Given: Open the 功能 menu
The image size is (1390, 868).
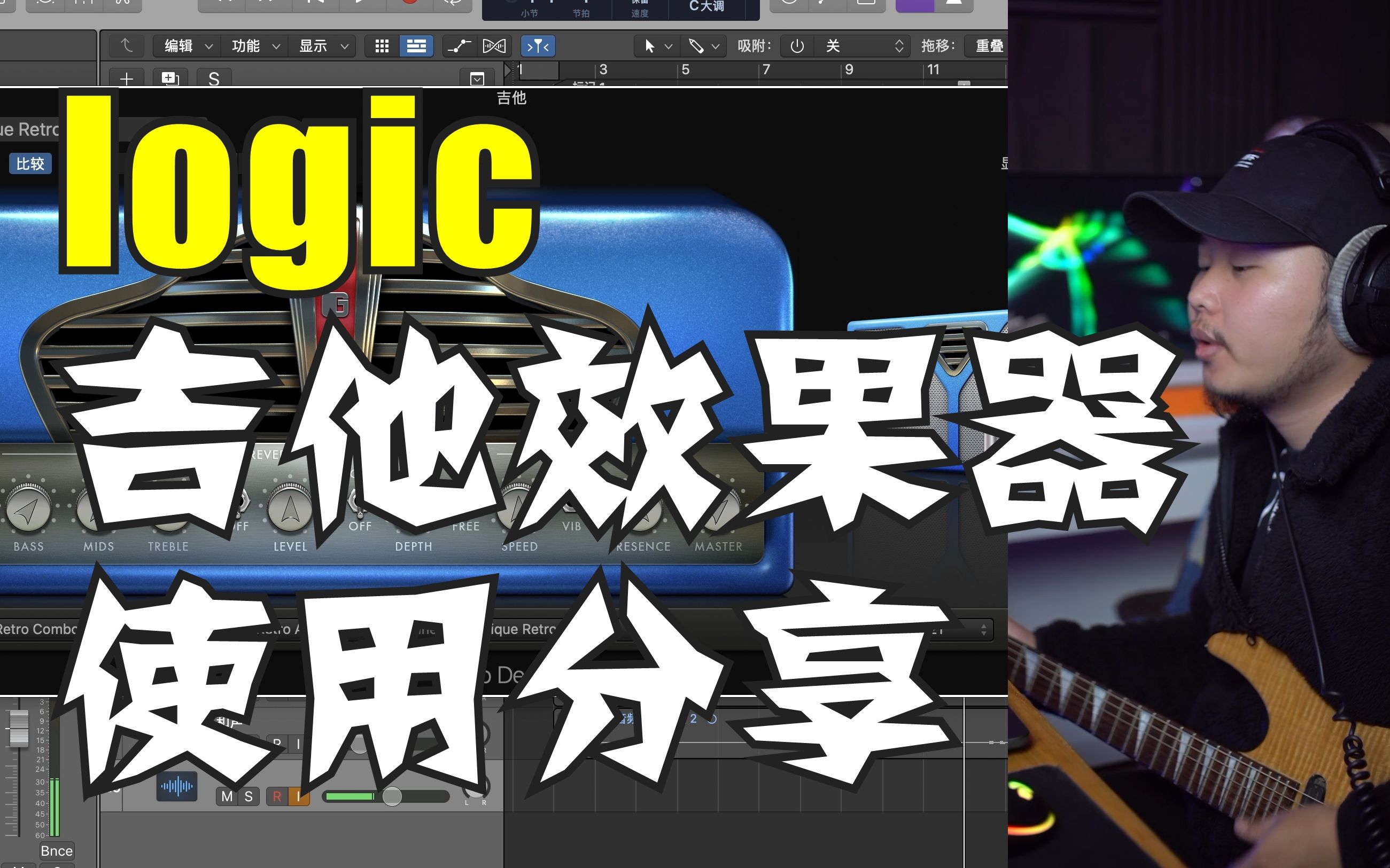Looking at the screenshot, I should [x=254, y=46].
